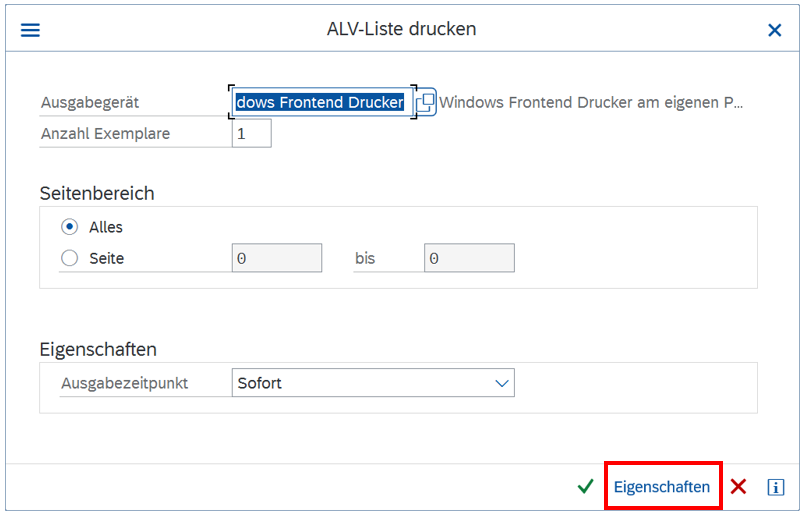This screenshot has height=516, width=804.
Task: Click the ALV-Liste drucken title text
Action: pyautogui.click(x=401, y=29)
